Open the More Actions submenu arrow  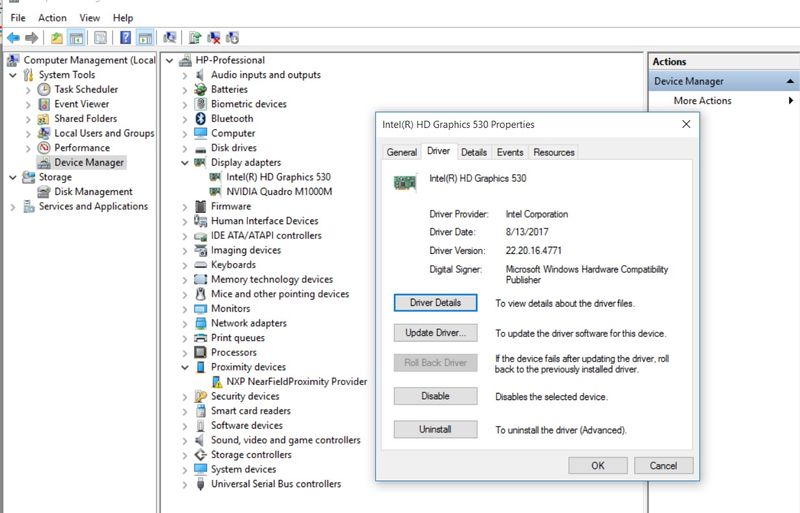coord(791,101)
